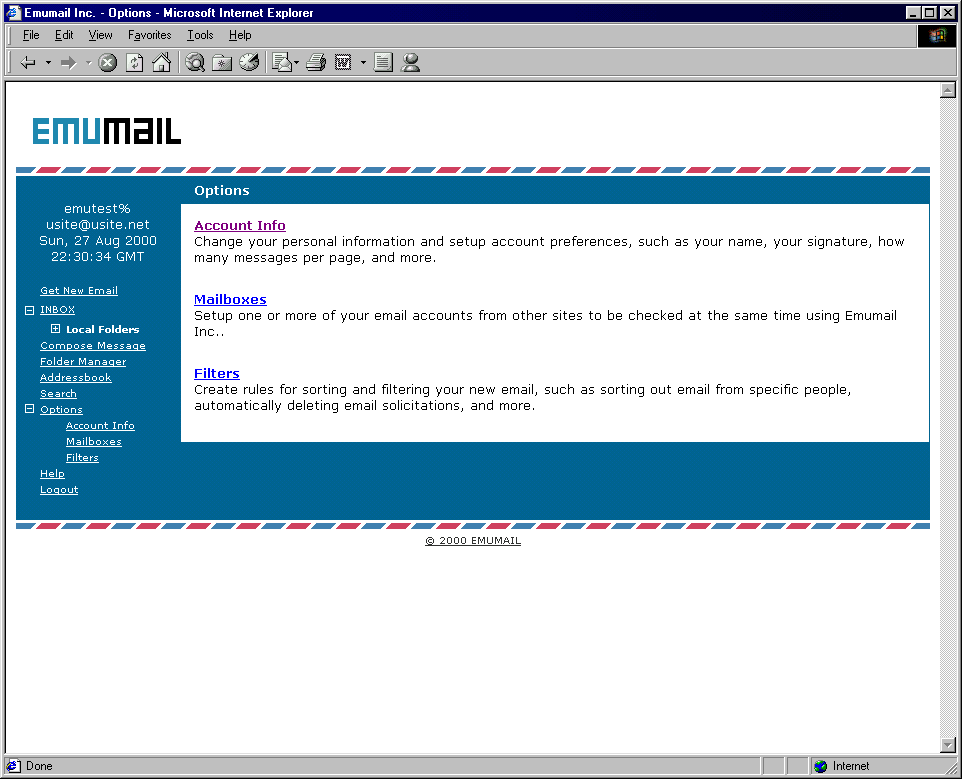Open the Search toolbar icon
Screen dimensions: 962x779
[195, 63]
